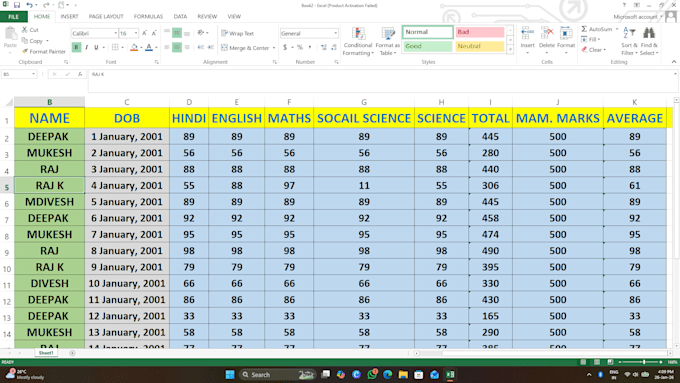Open Conditional Formatting menu
Image resolution: width=680 pixels, height=383 pixels.
[x=358, y=41]
